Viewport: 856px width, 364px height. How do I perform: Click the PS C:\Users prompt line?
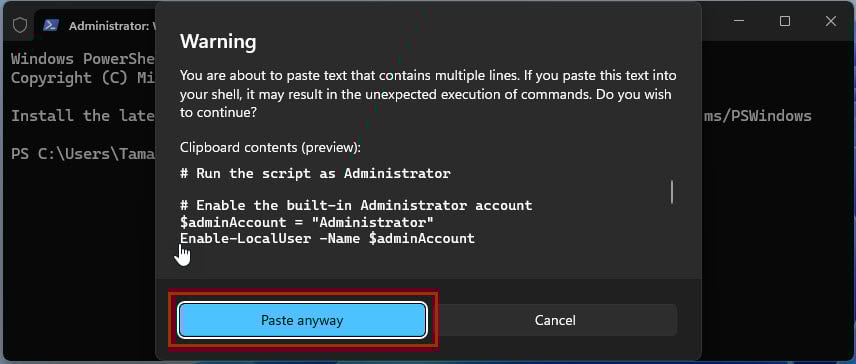(x=84, y=154)
